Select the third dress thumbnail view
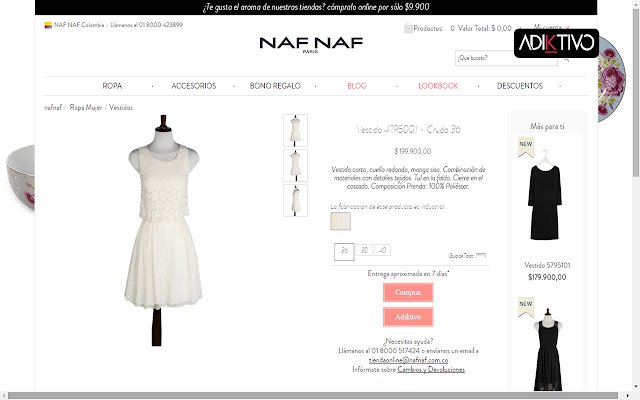640x400 pixels. coord(296,200)
